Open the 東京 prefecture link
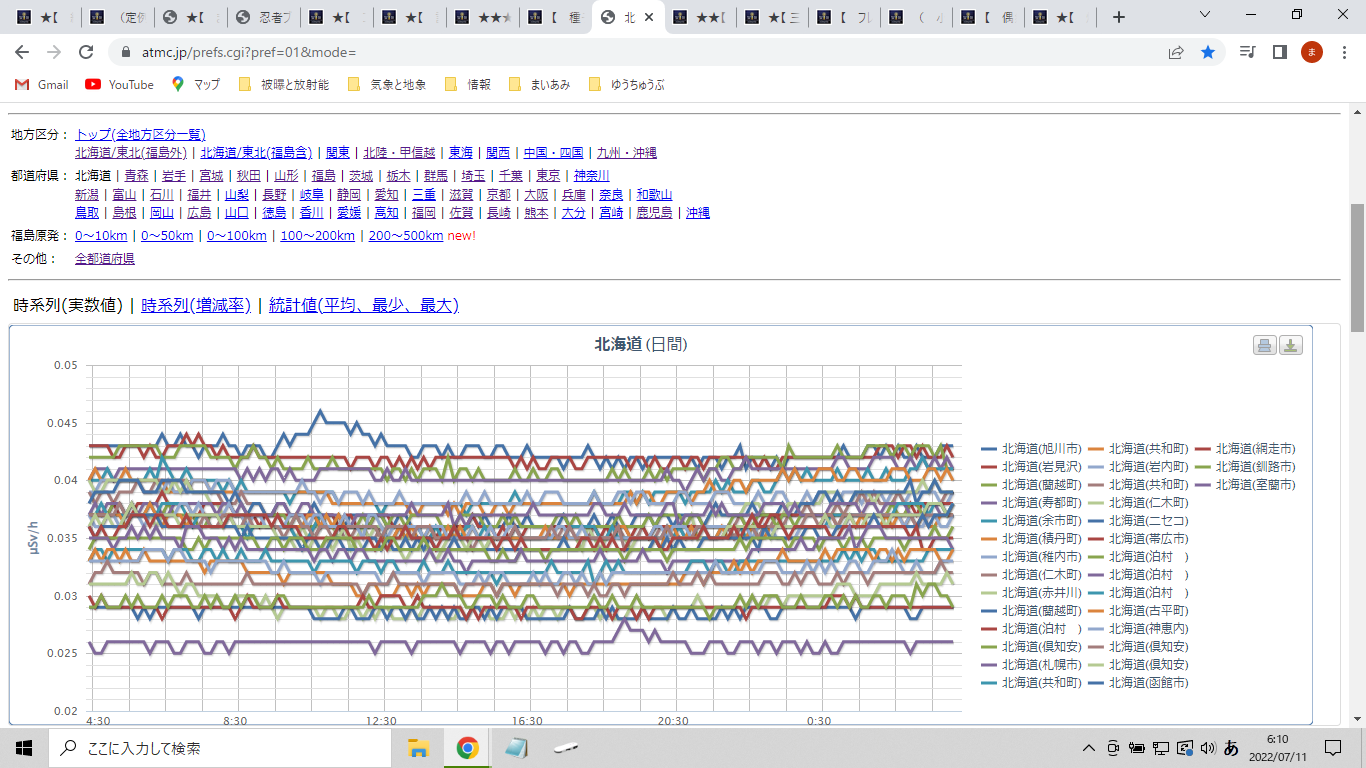This screenshot has height=768, width=1366. (548, 176)
